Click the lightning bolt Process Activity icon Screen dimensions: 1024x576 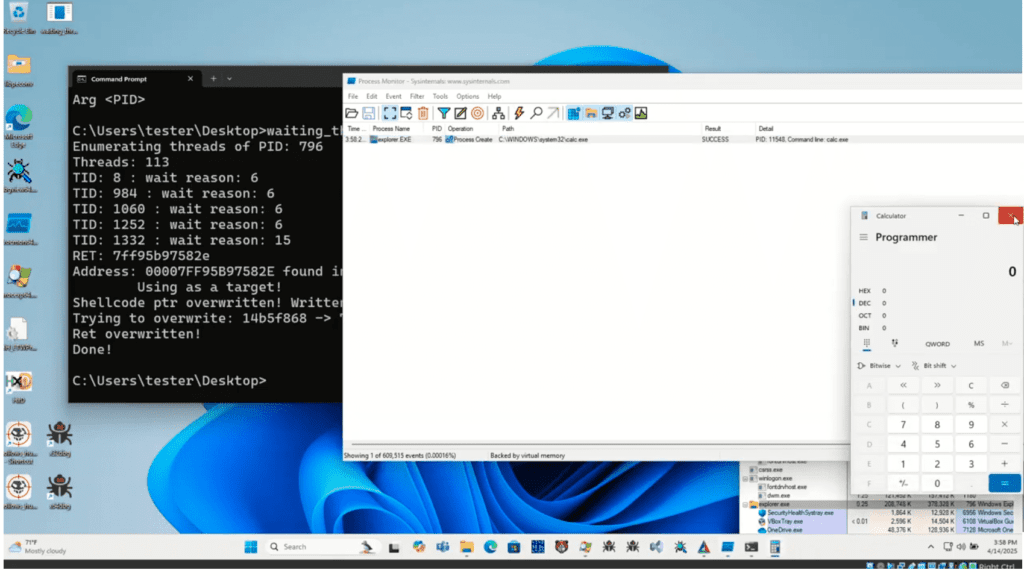point(519,113)
